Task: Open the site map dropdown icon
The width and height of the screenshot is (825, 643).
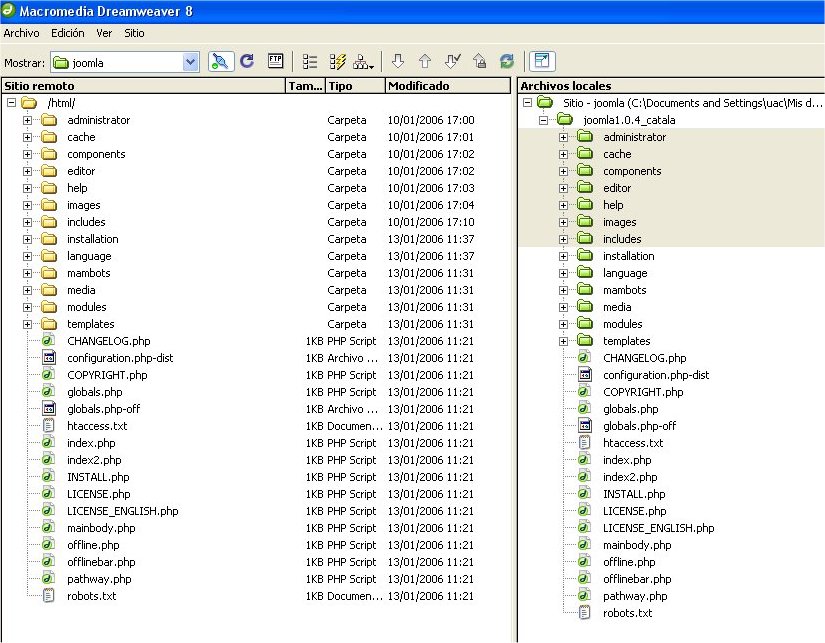Action: tap(363, 62)
